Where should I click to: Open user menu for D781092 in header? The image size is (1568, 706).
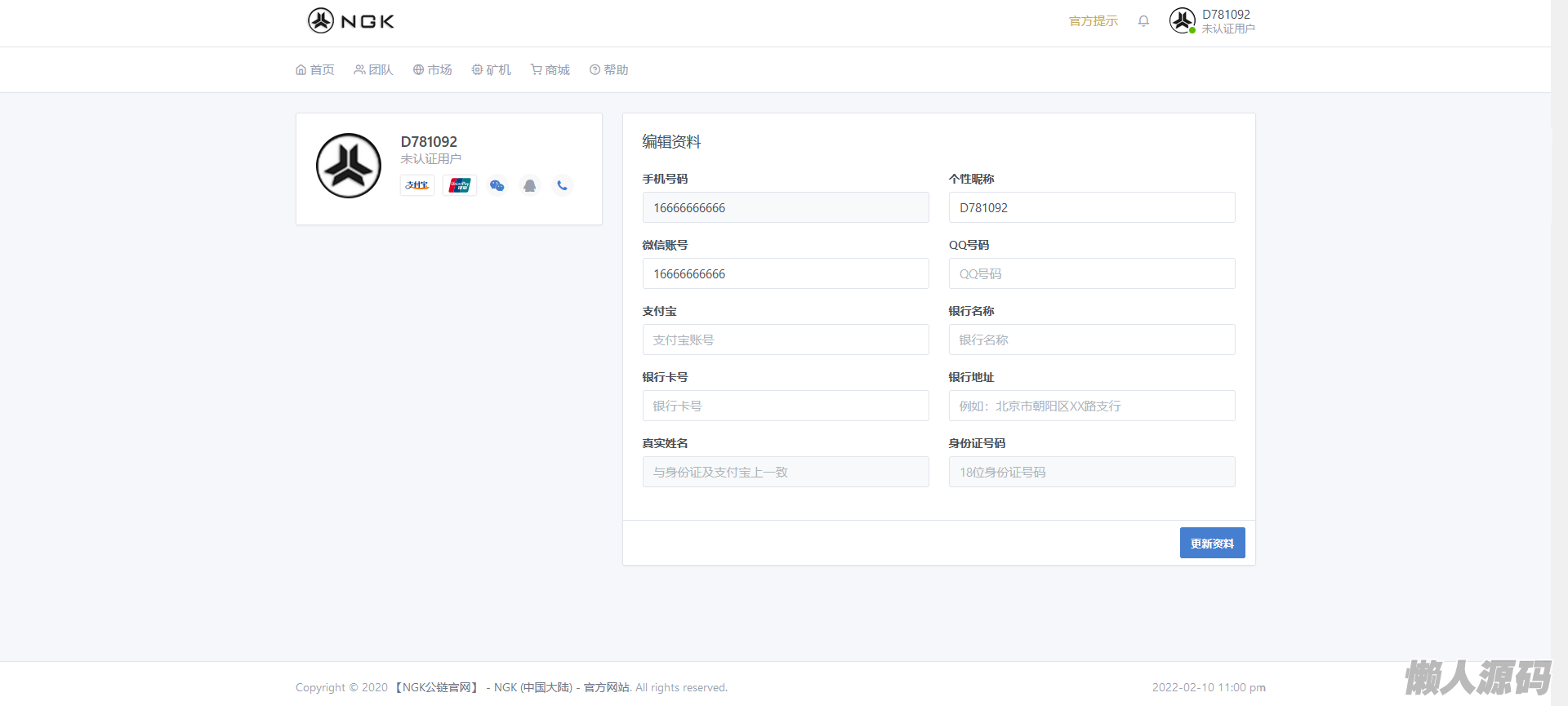coord(1212,21)
